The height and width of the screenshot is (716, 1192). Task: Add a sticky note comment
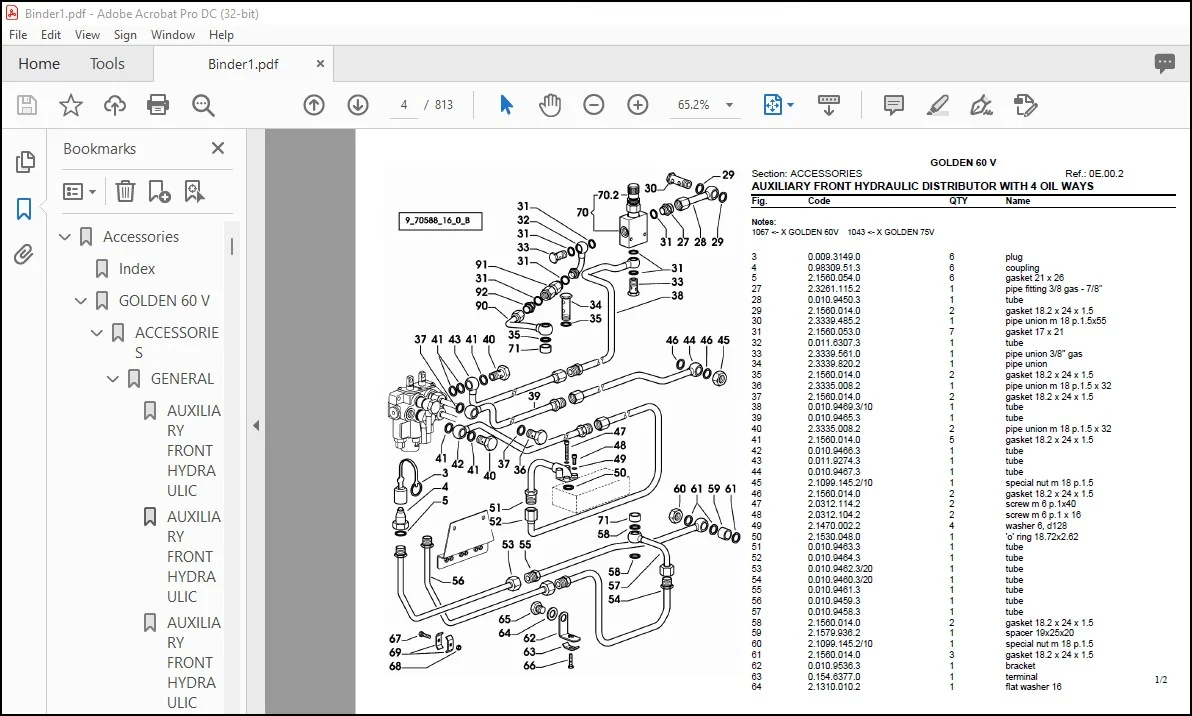(x=894, y=105)
